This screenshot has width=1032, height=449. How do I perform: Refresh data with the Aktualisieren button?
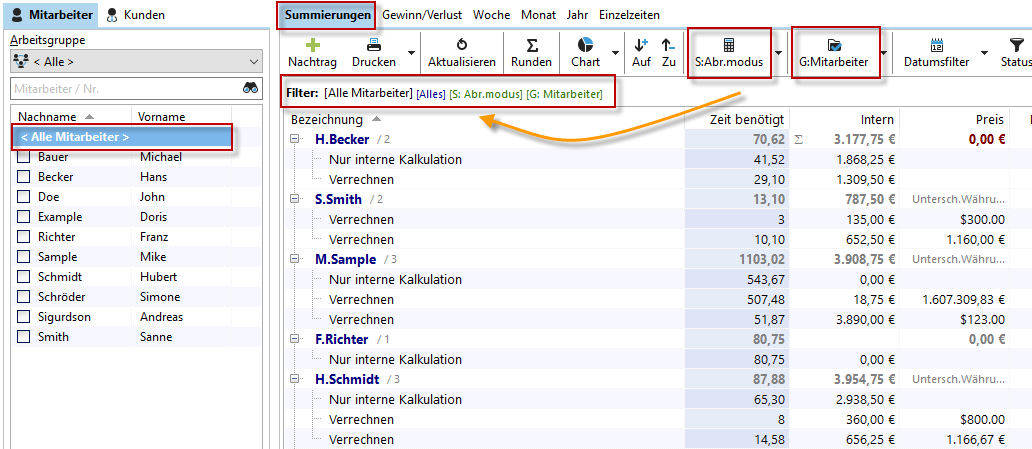(x=461, y=45)
